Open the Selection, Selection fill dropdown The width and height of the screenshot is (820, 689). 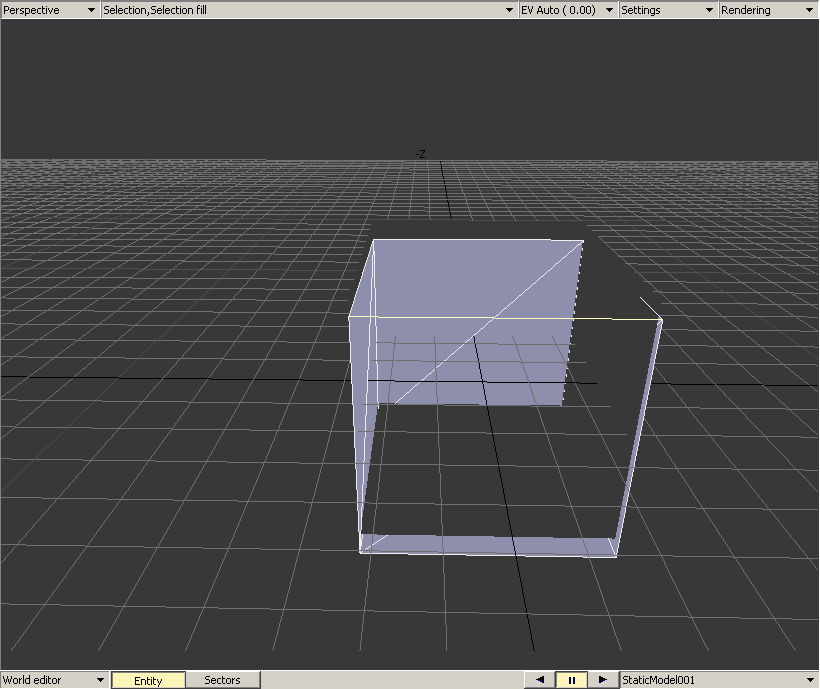pyautogui.click(x=309, y=10)
